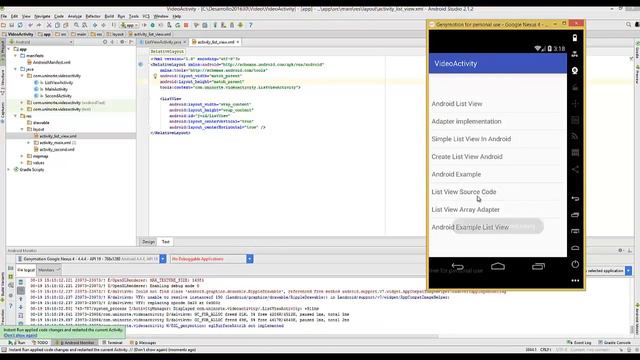Image resolution: width=640 pixels, height=360 pixels.
Task: Open the TODO tool window tab
Action: tap(40, 342)
